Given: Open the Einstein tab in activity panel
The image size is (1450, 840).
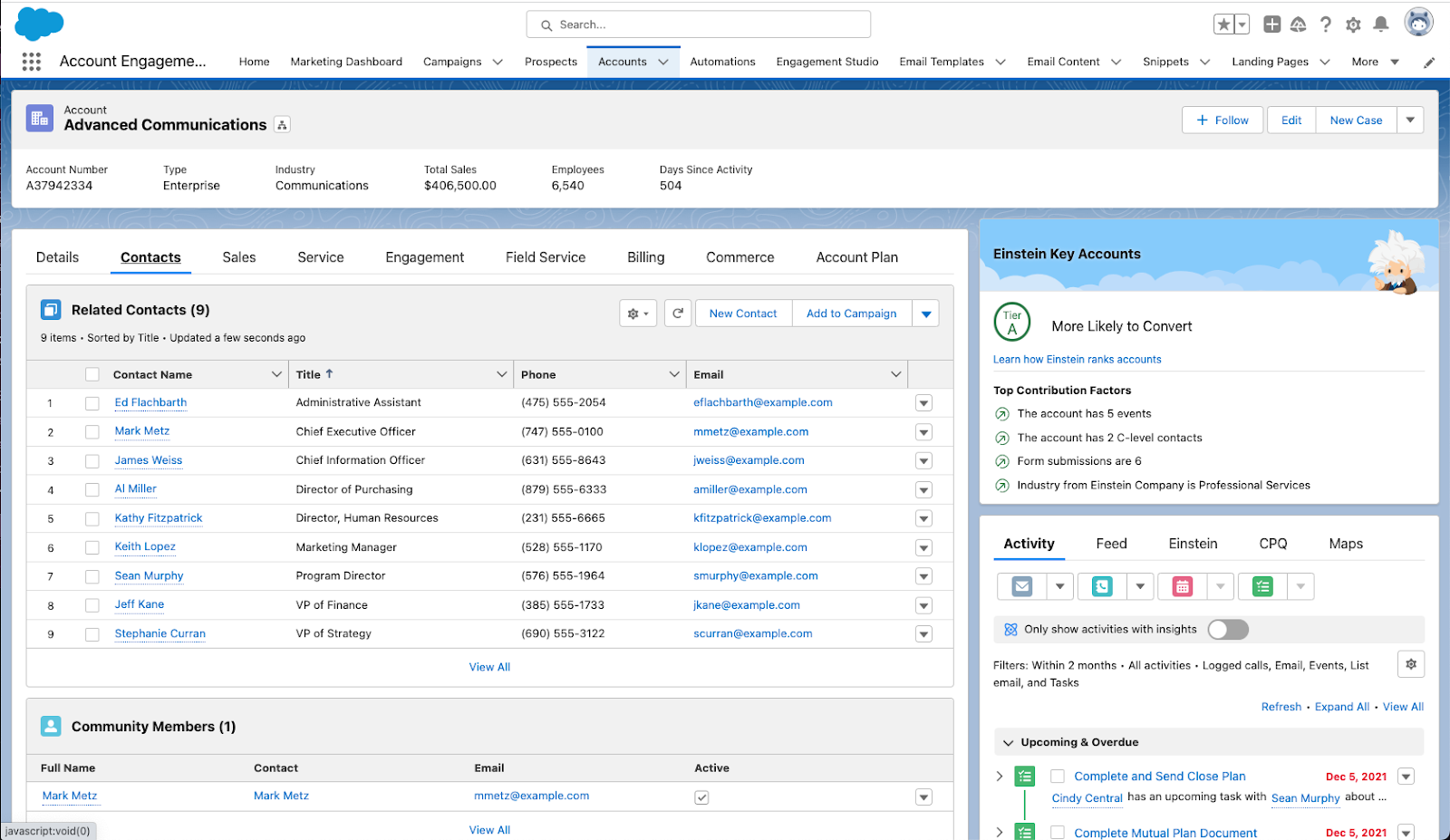Looking at the screenshot, I should [1193, 544].
